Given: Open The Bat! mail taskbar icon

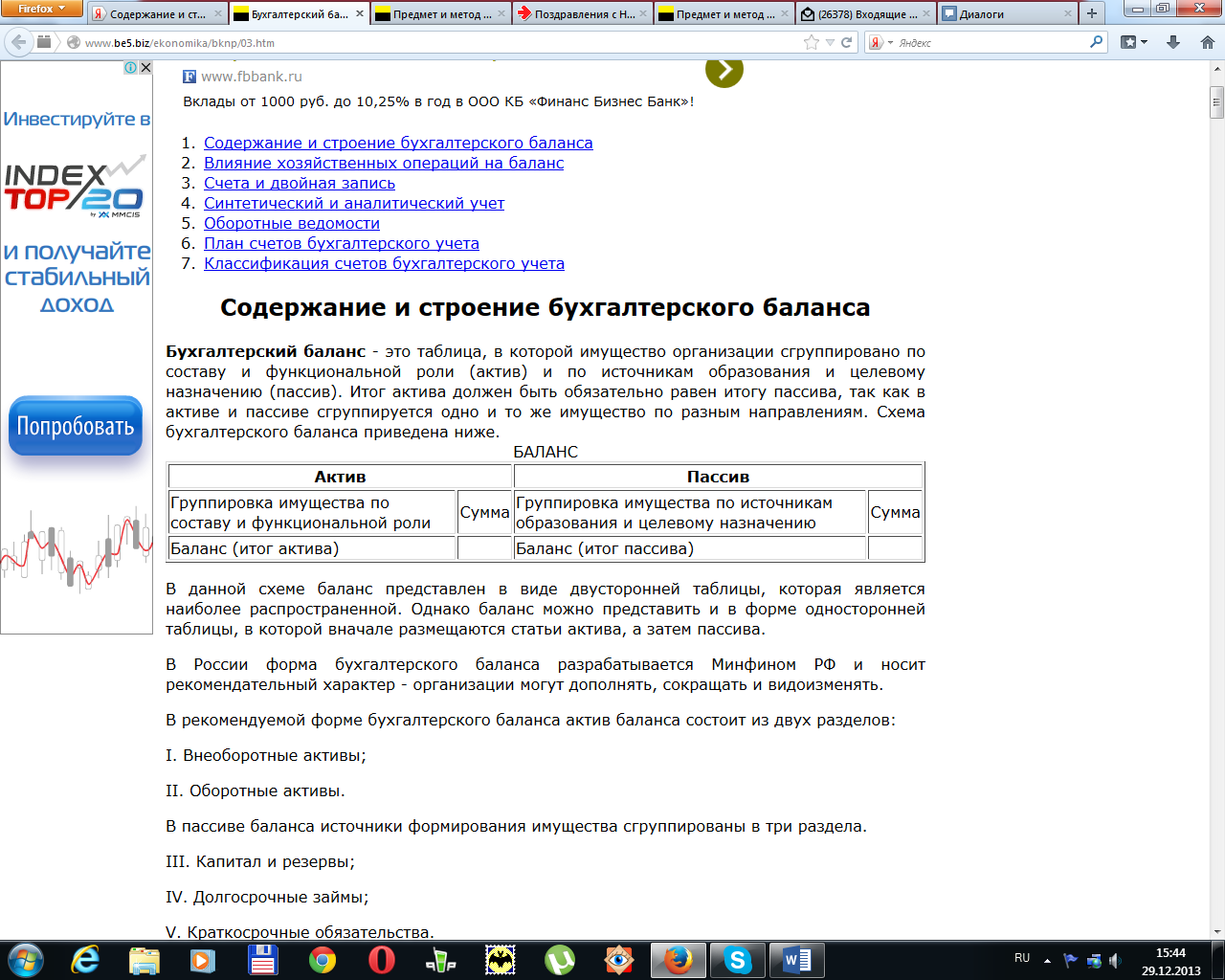Looking at the screenshot, I should tap(501, 960).
